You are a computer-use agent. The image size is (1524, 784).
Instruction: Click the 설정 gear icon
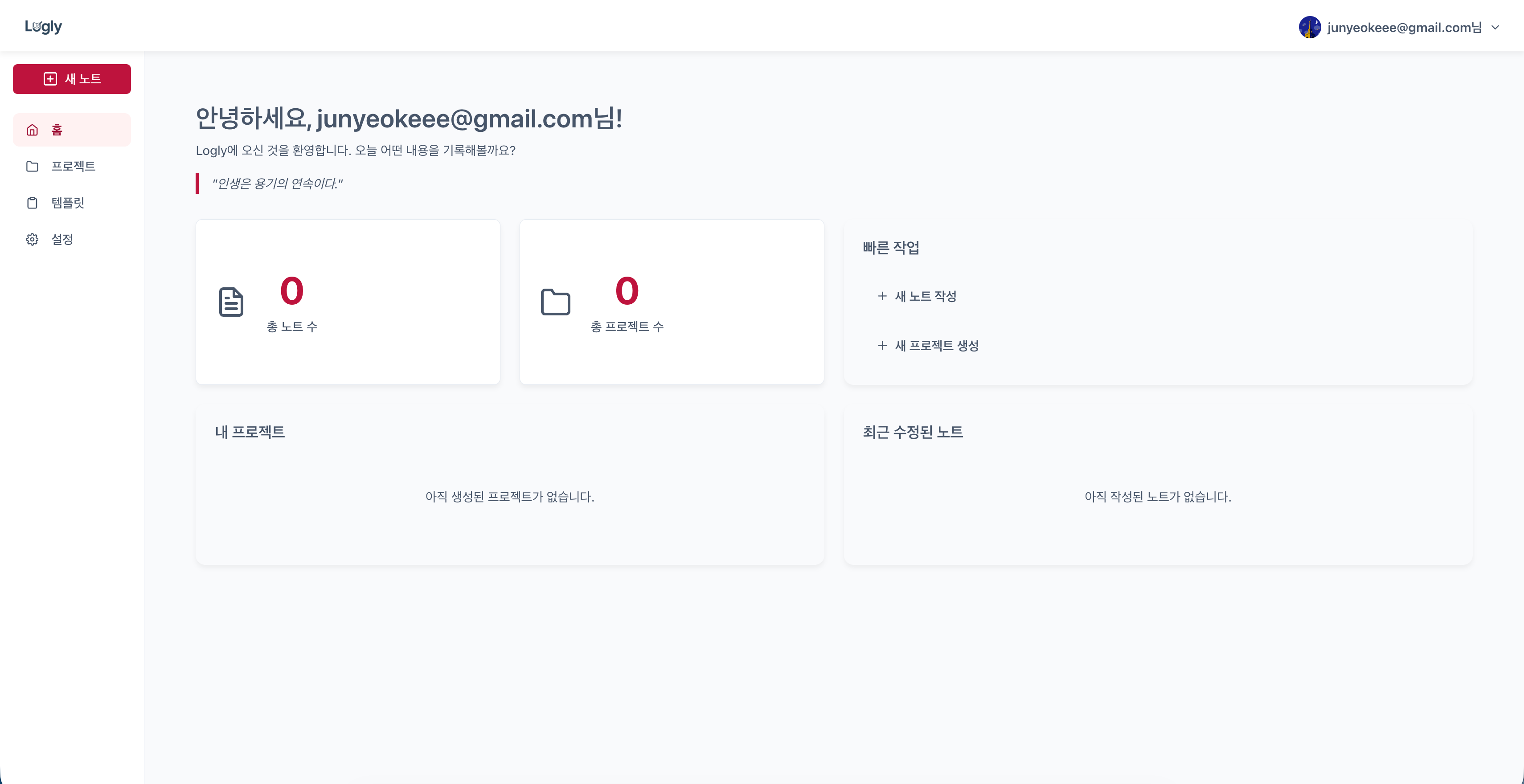[x=33, y=240]
